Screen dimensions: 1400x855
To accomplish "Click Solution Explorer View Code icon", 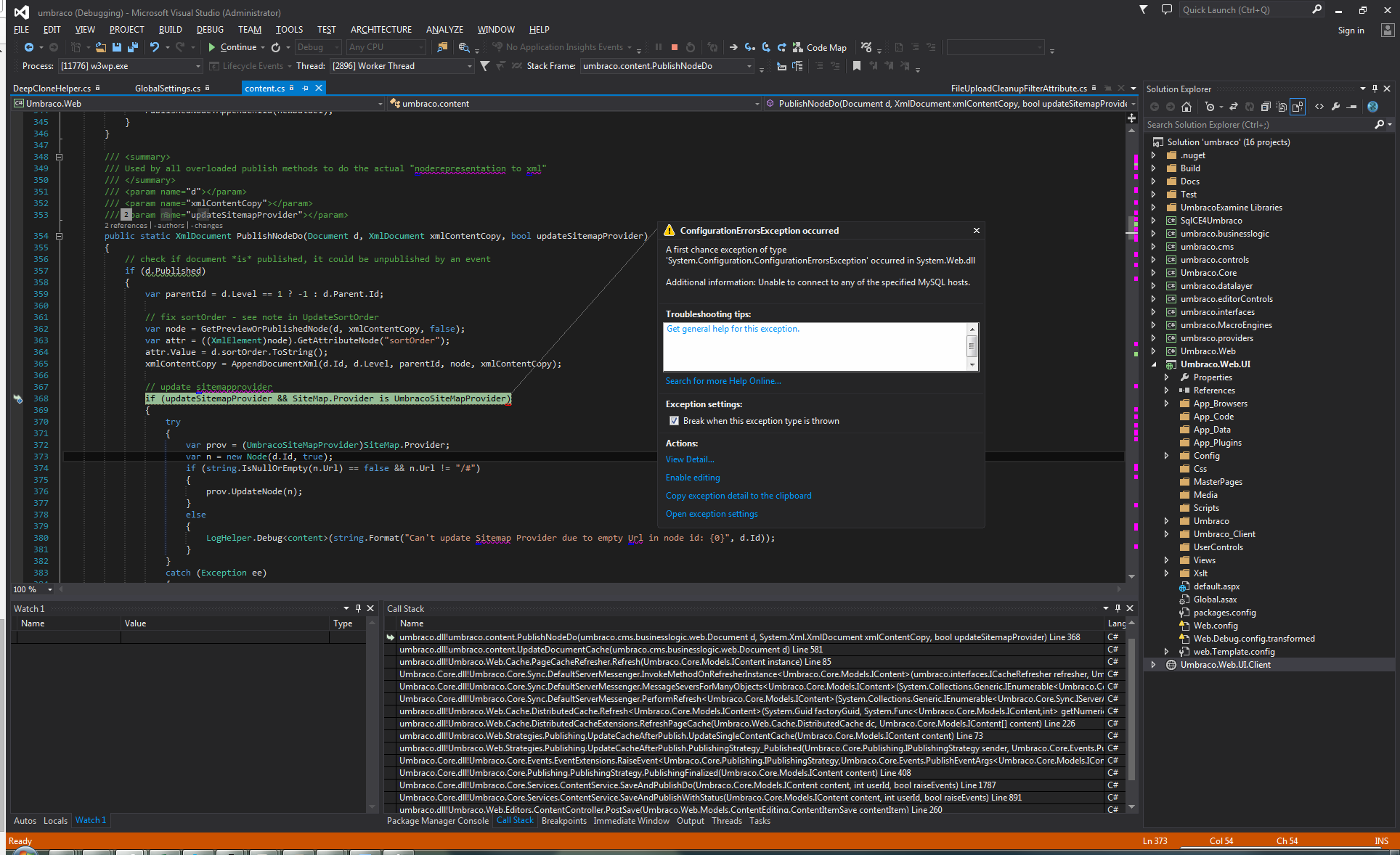I will (x=1319, y=107).
